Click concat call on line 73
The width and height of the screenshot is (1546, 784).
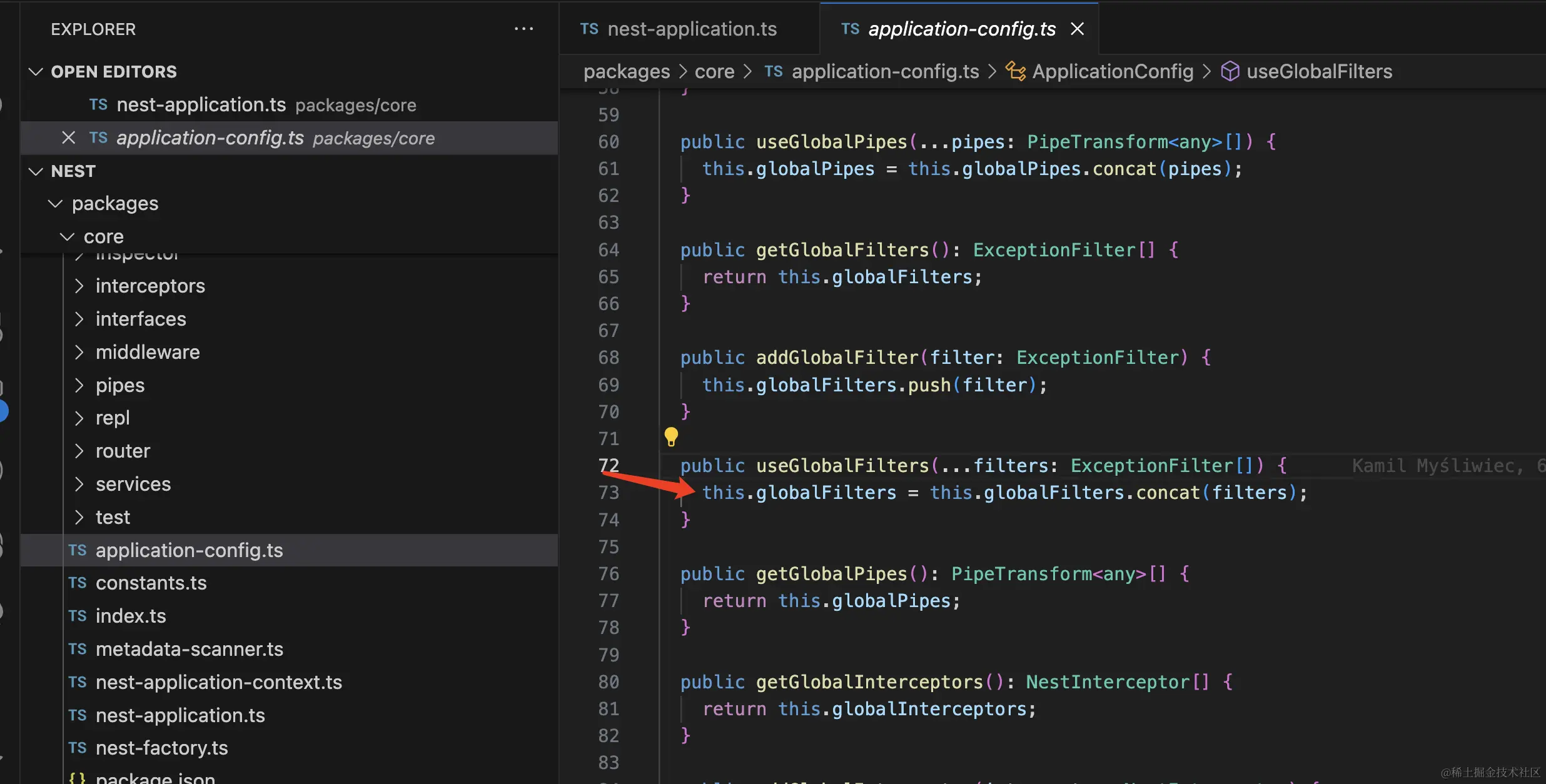pyautogui.click(x=1168, y=493)
